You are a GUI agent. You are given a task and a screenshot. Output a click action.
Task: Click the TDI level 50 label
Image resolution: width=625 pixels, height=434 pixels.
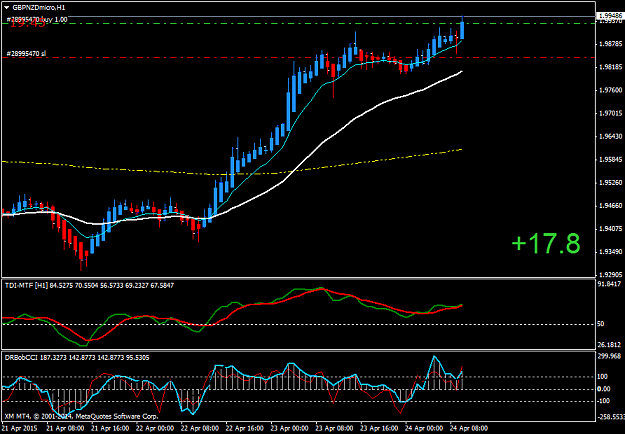[x=600, y=324]
